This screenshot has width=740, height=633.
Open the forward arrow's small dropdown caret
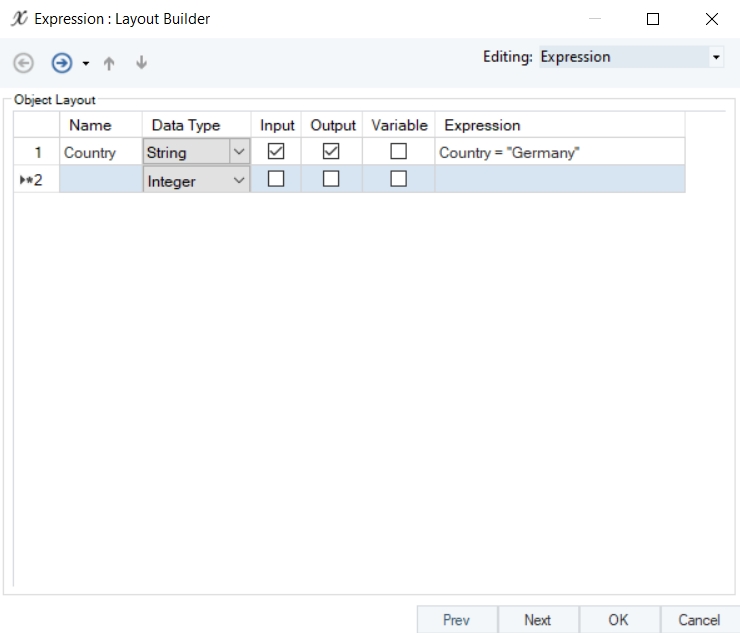click(x=85, y=64)
